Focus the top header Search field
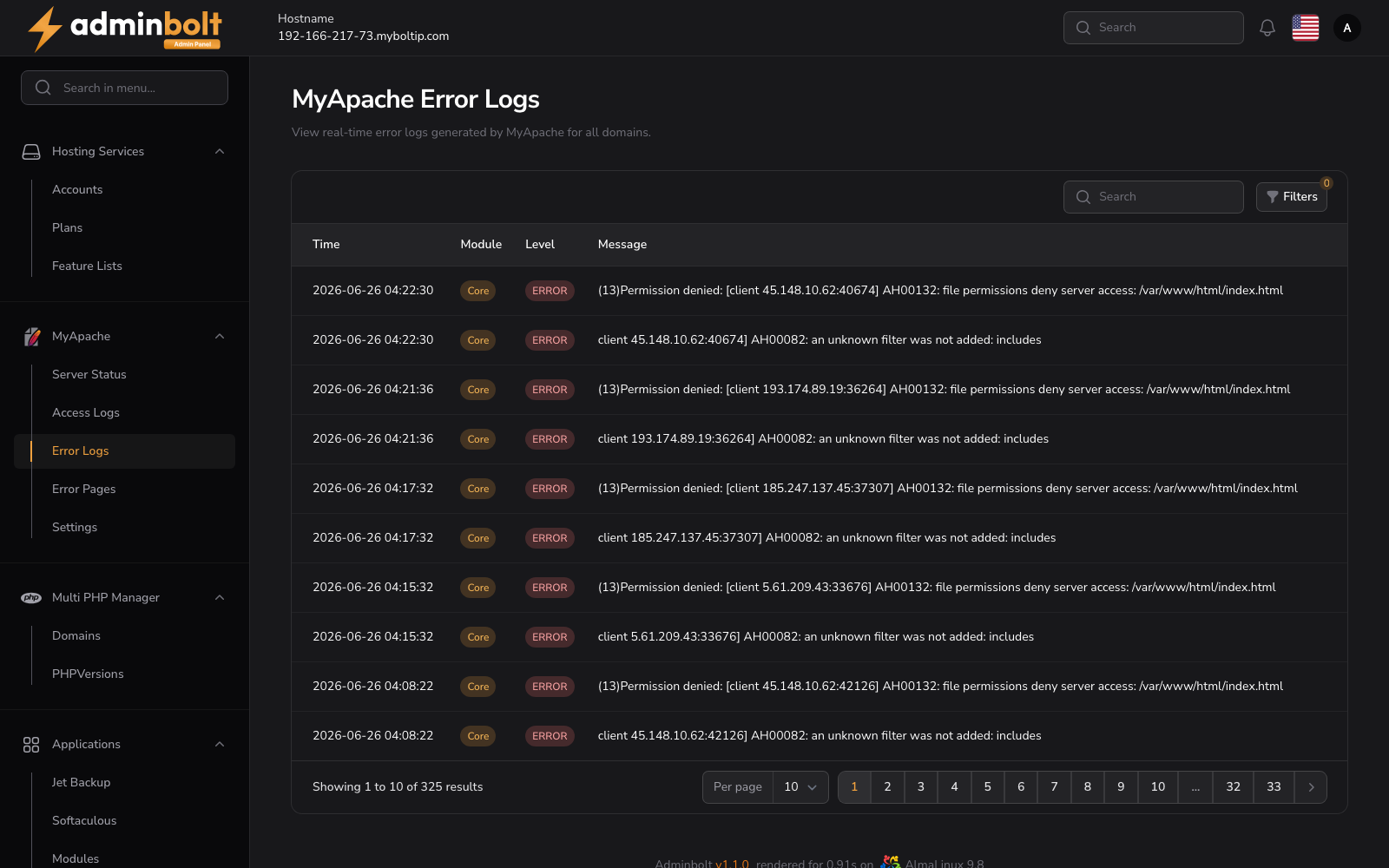This screenshot has height=868, width=1389. (1153, 28)
